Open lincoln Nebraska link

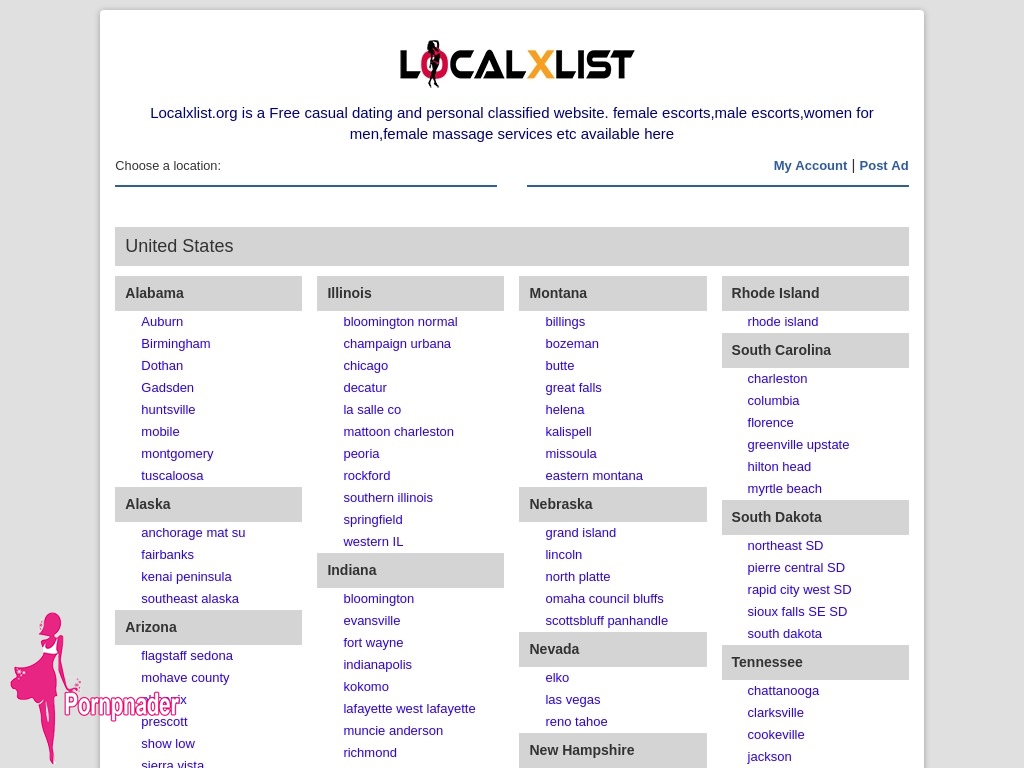coord(564,554)
